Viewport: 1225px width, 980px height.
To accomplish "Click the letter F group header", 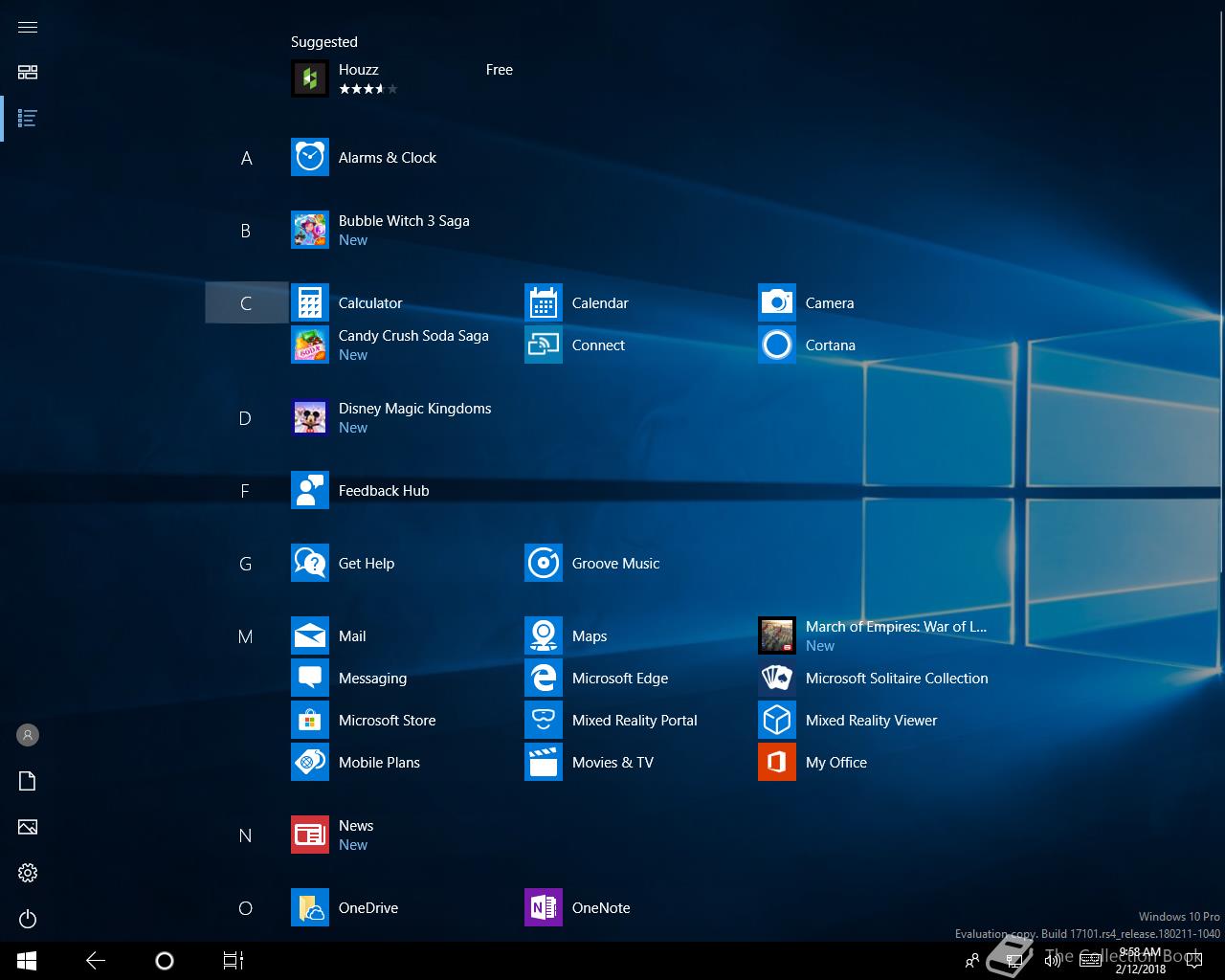I will (246, 491).
